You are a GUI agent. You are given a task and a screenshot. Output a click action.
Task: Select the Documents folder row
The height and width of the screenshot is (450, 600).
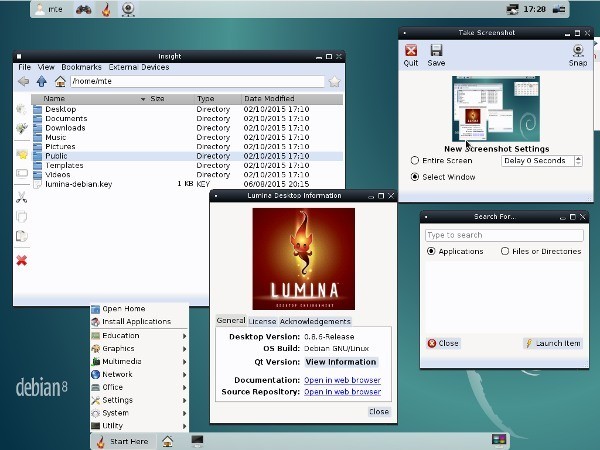click(x=187, y=119)
